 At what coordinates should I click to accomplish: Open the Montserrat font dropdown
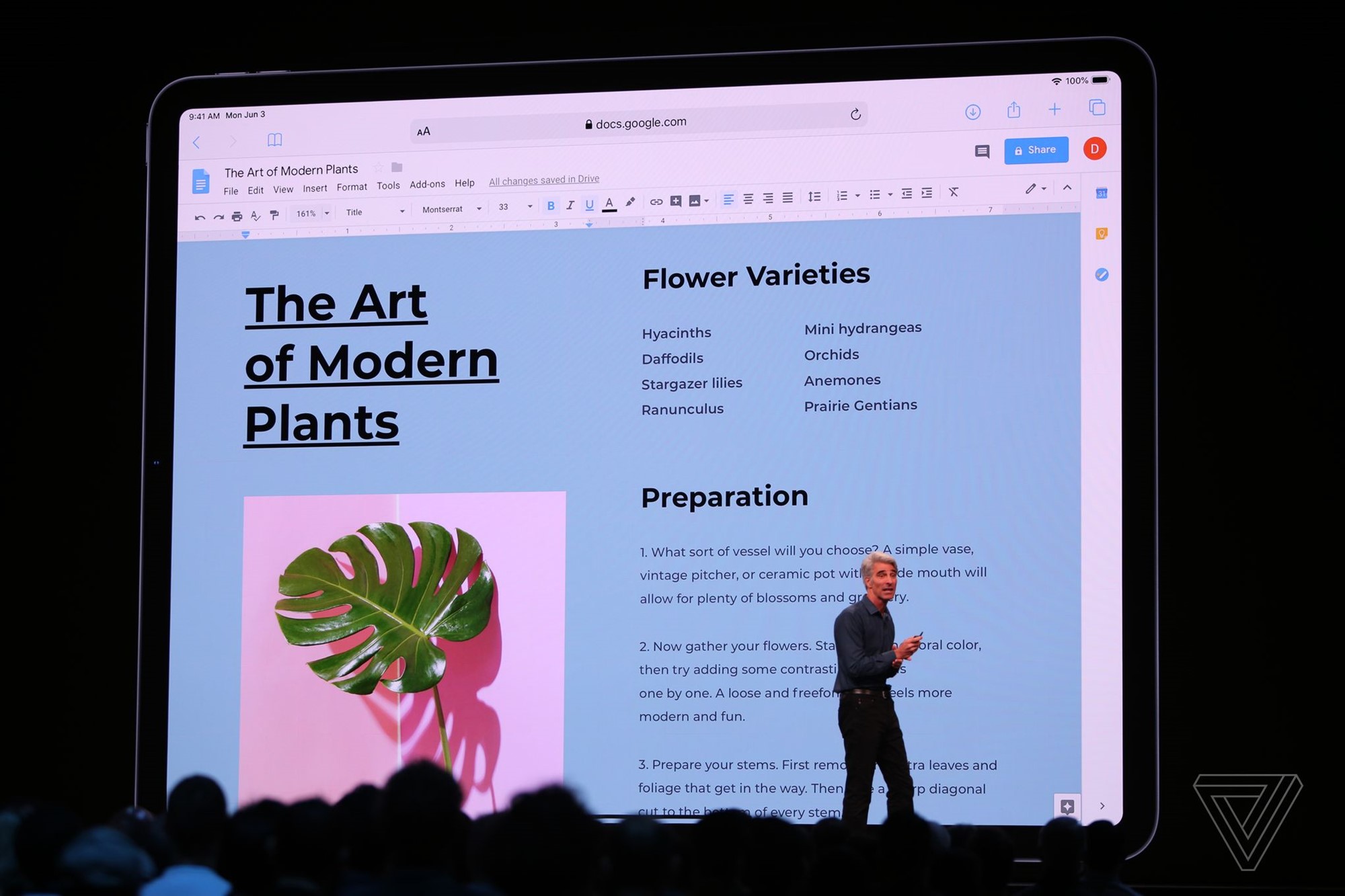tap(452, 209)
